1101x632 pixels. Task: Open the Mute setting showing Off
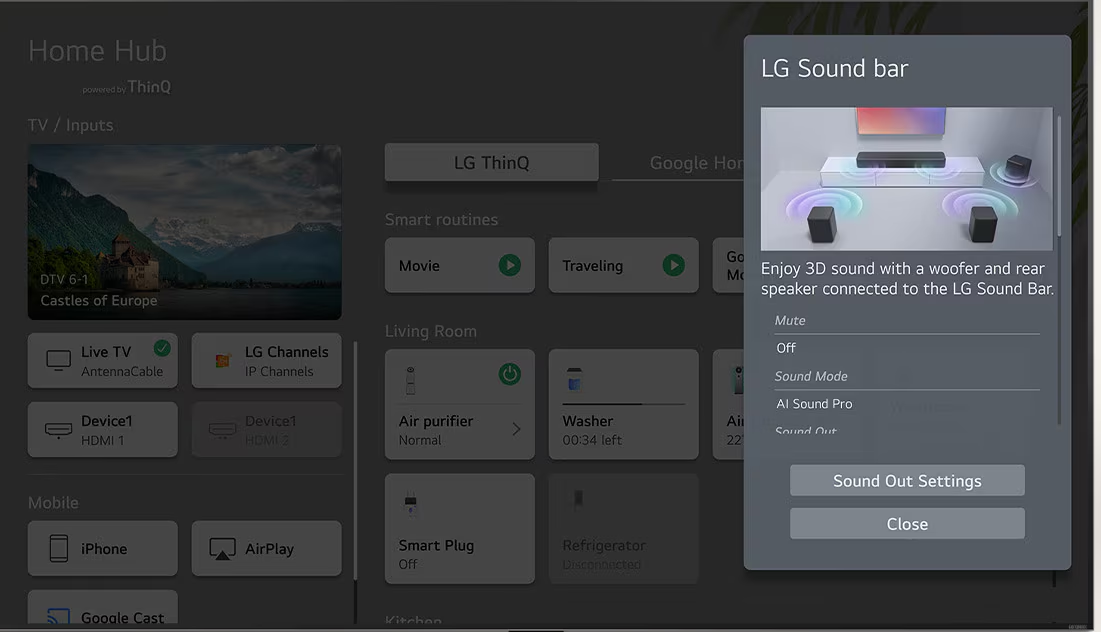click(906, 348)
